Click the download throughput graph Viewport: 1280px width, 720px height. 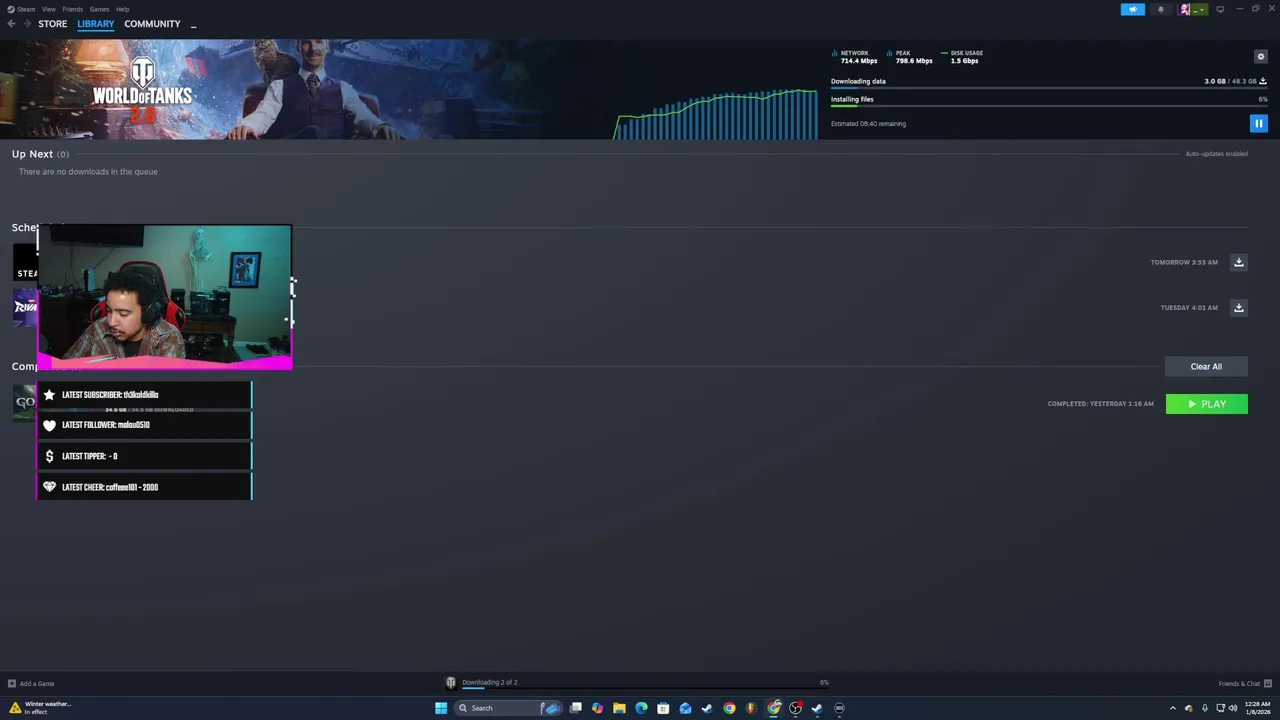pos(717,114)
